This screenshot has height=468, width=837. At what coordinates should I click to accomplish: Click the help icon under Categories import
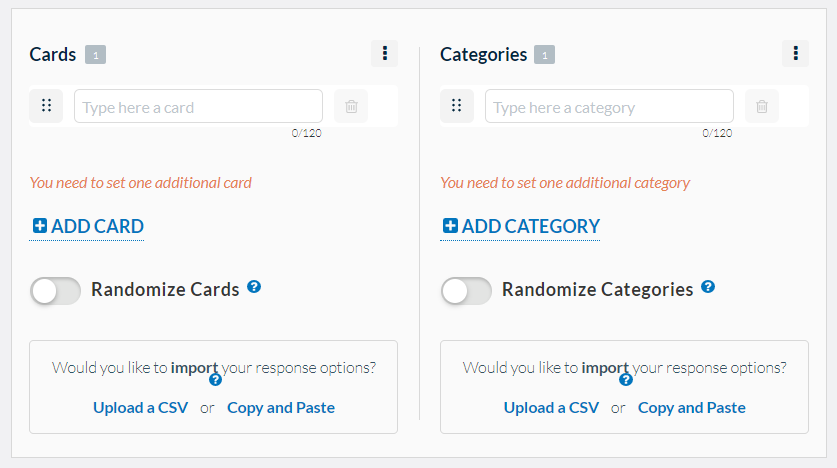point(626,380)
